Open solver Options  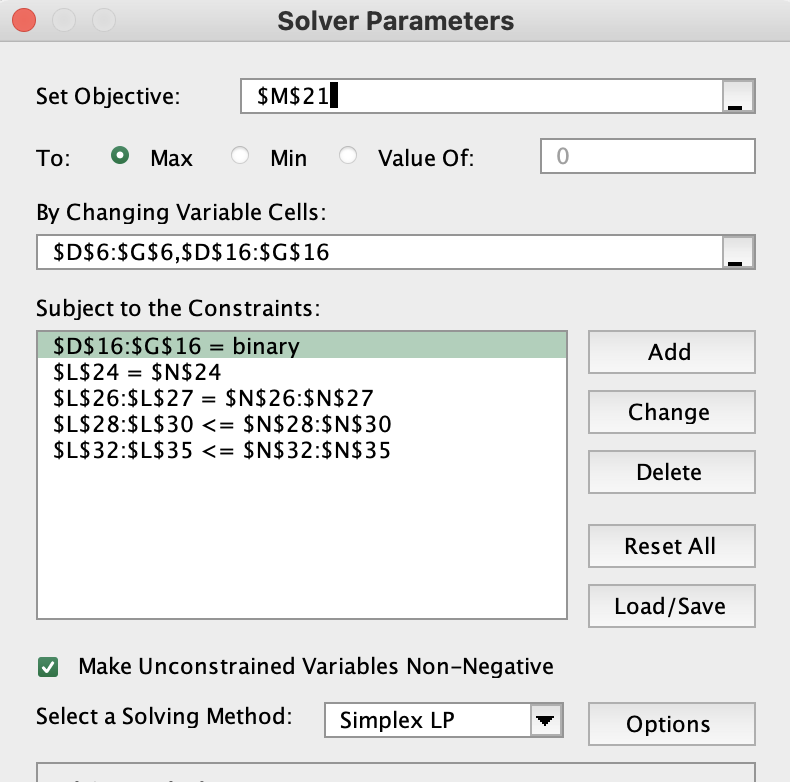pos(670,724)
